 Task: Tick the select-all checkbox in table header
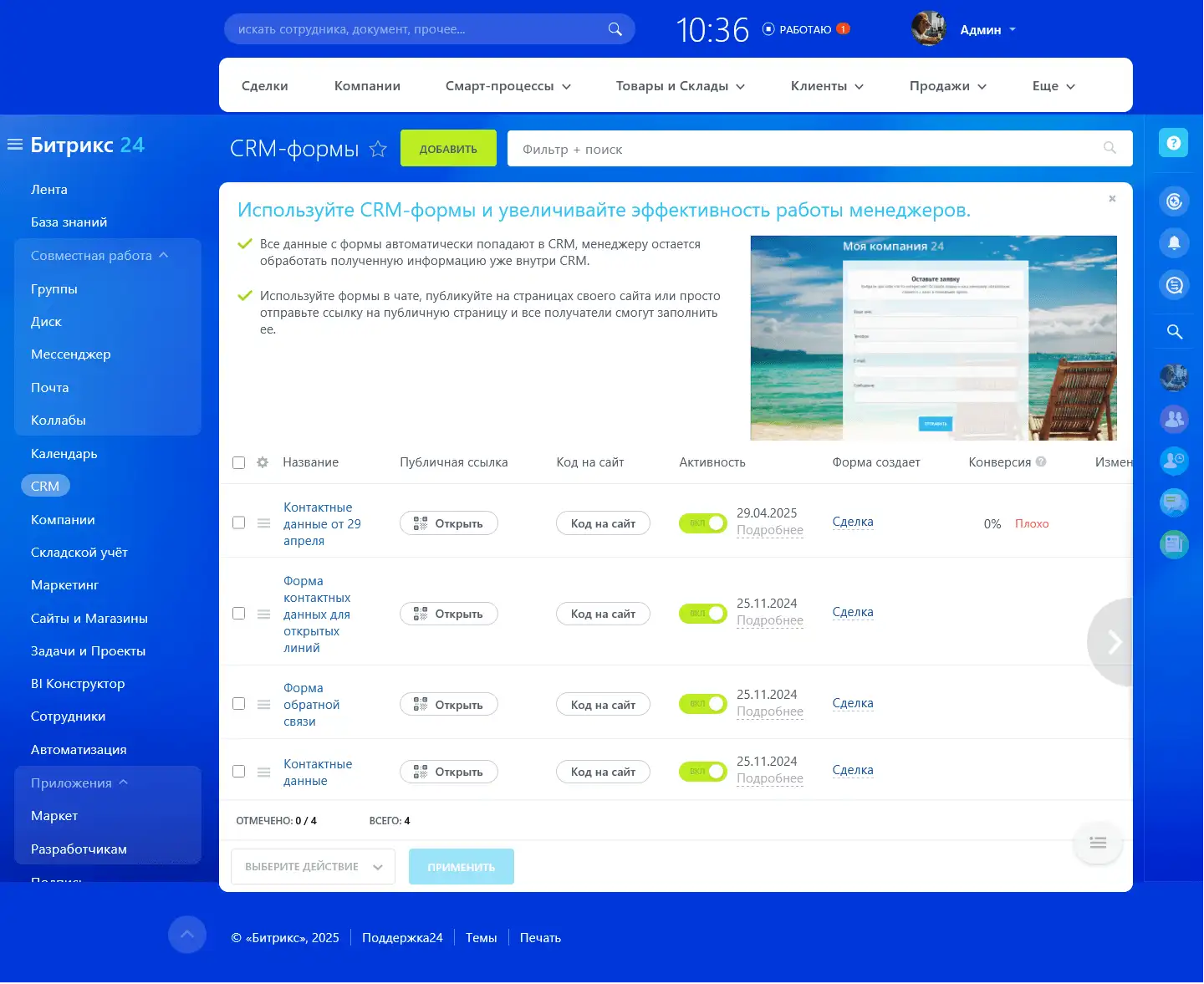(238, 462)
